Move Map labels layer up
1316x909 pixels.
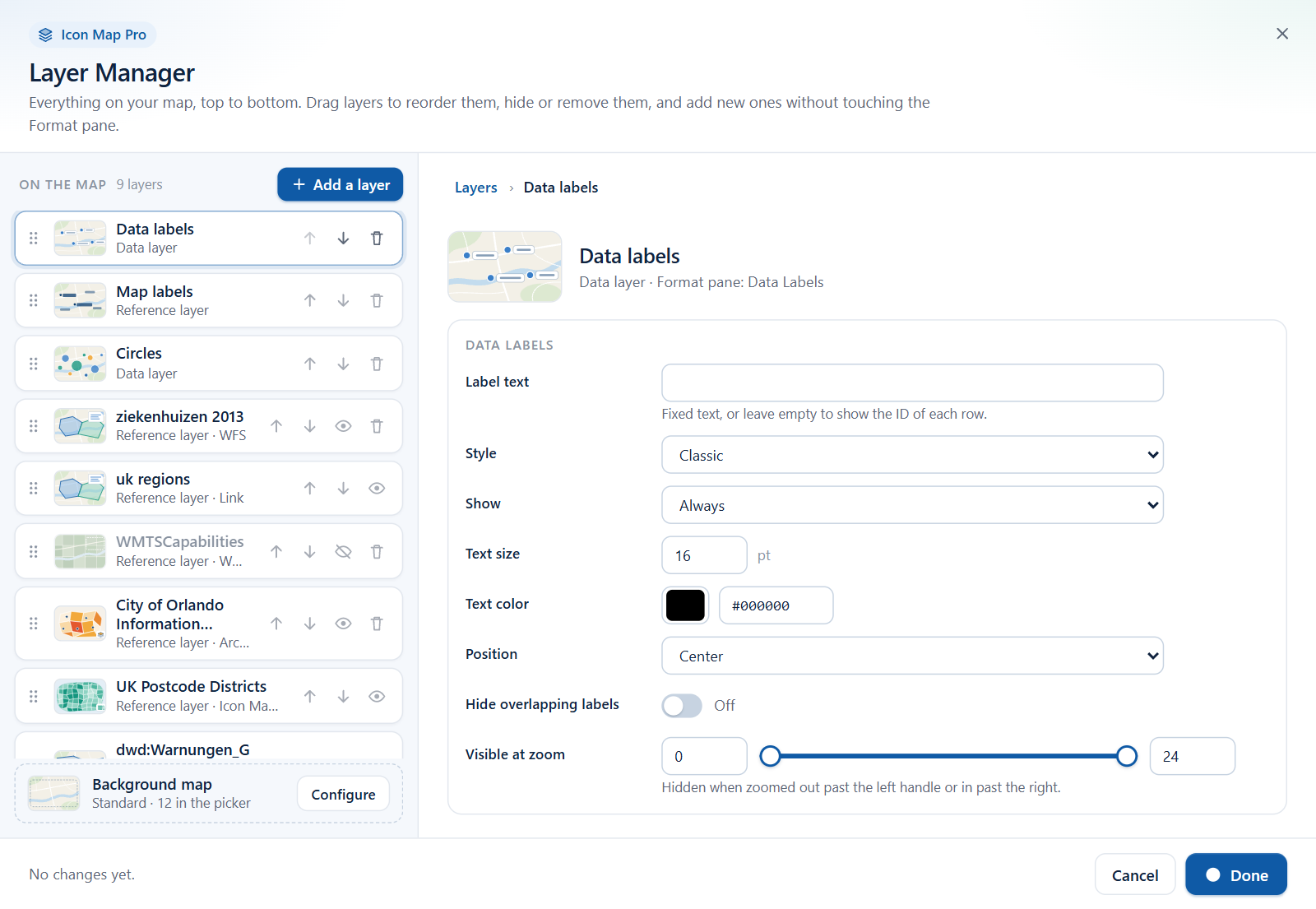(x=309, y=301)
